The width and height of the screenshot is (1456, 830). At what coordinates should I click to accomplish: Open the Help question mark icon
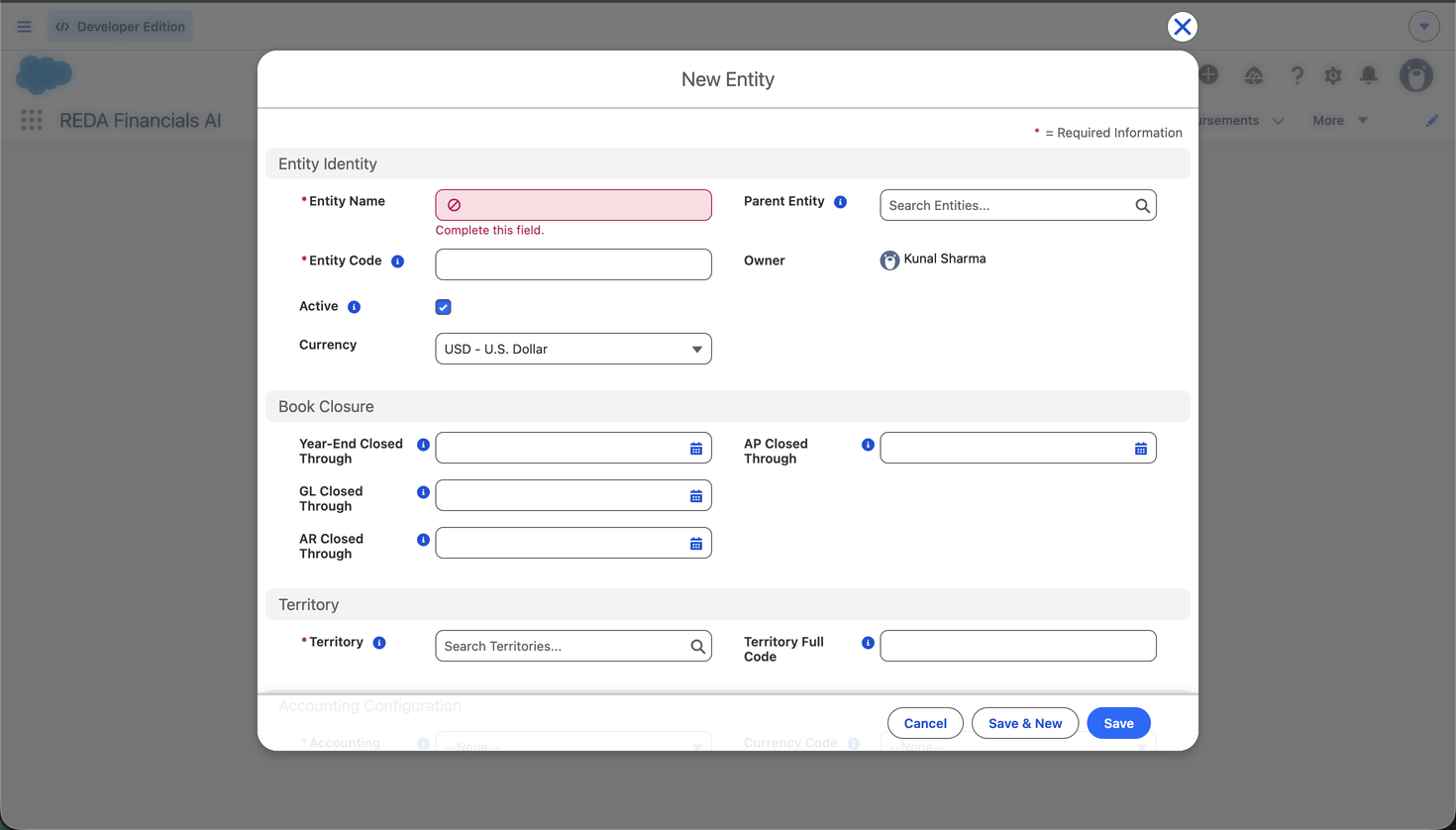(x=1297, y=75)
